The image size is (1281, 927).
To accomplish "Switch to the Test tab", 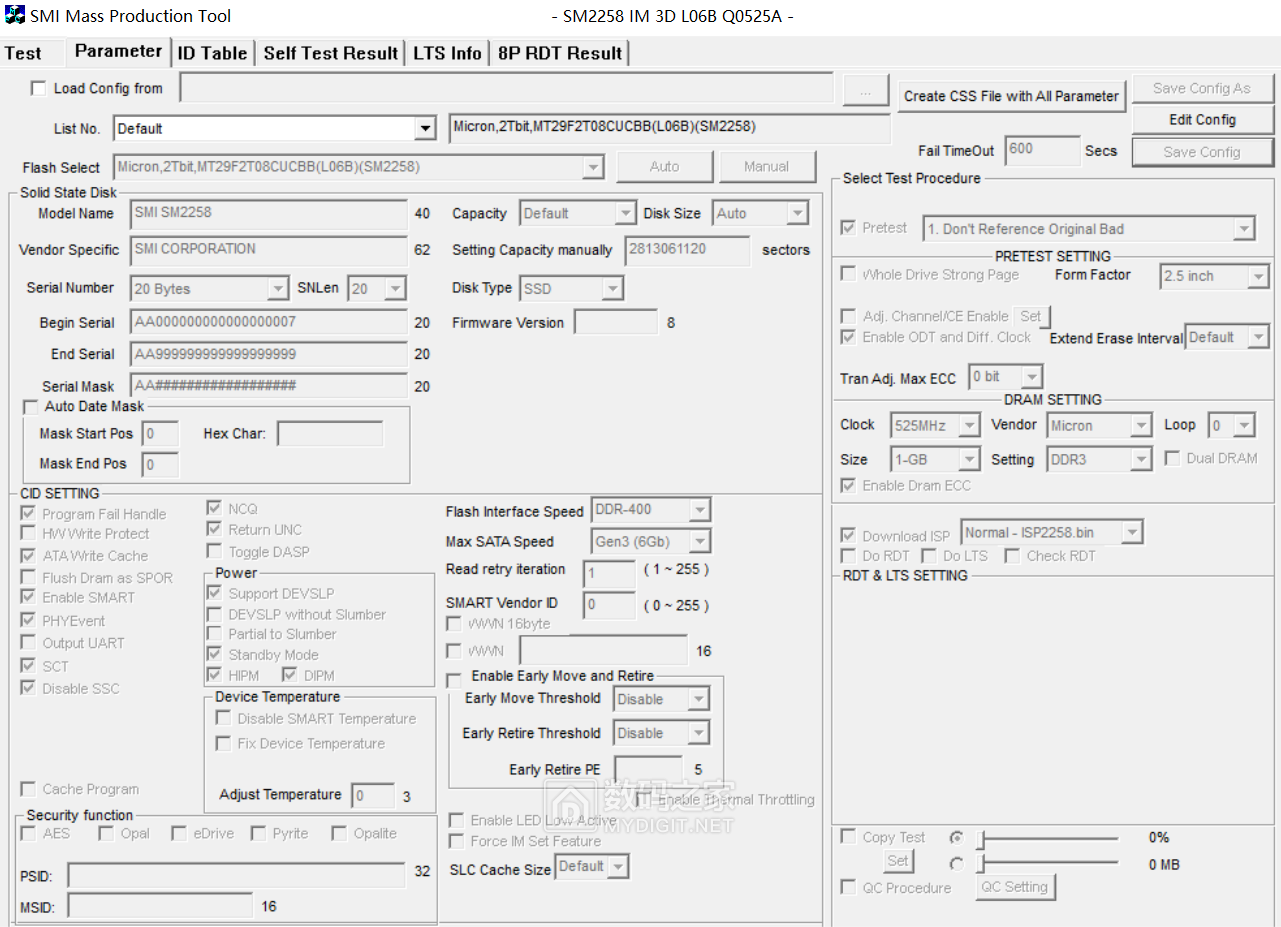I will [23, 53].
